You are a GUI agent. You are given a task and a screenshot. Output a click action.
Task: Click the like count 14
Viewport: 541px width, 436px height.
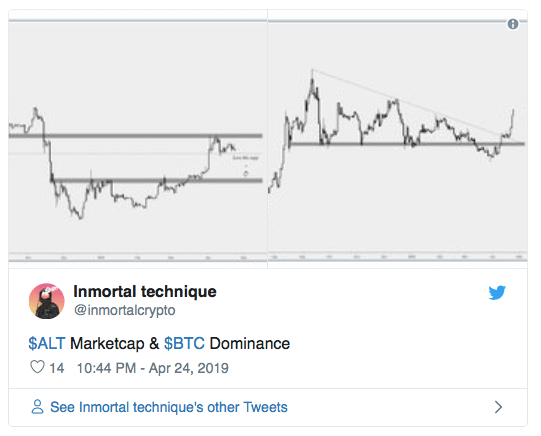tap(57, 368)
